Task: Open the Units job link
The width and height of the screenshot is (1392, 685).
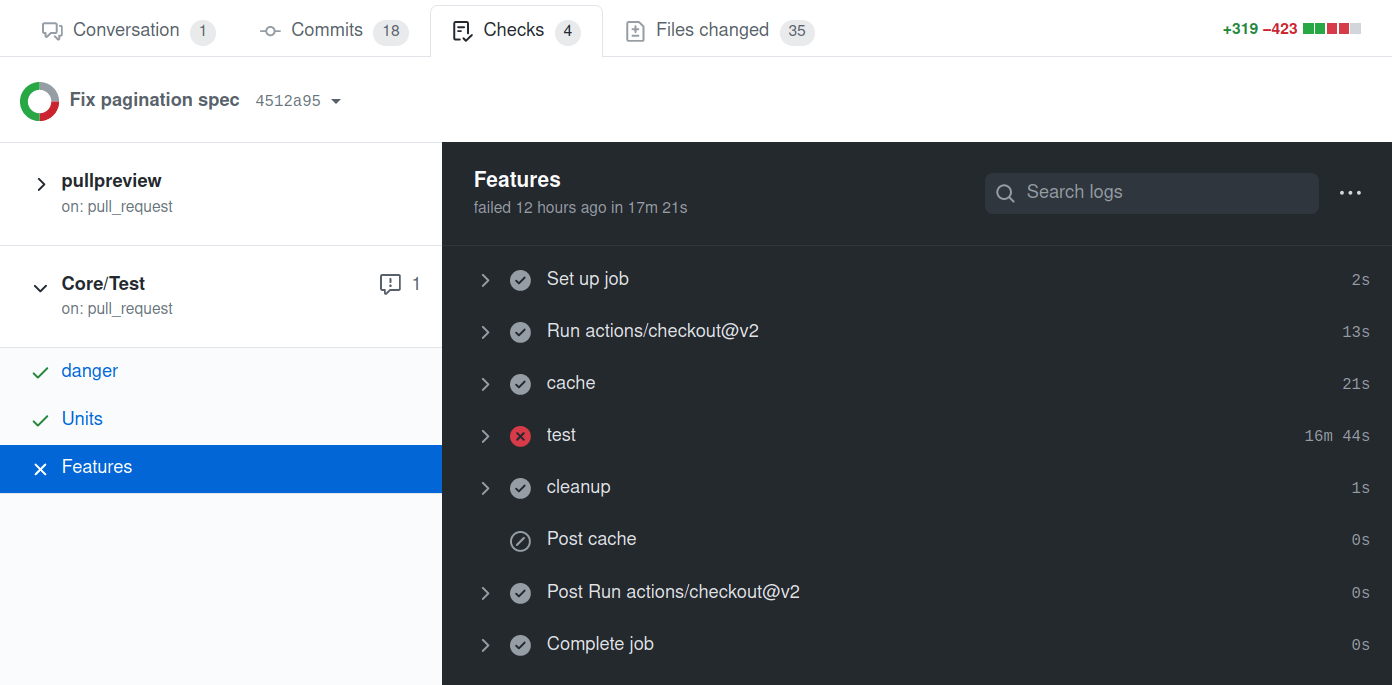Action: click(x=82, y=419)
